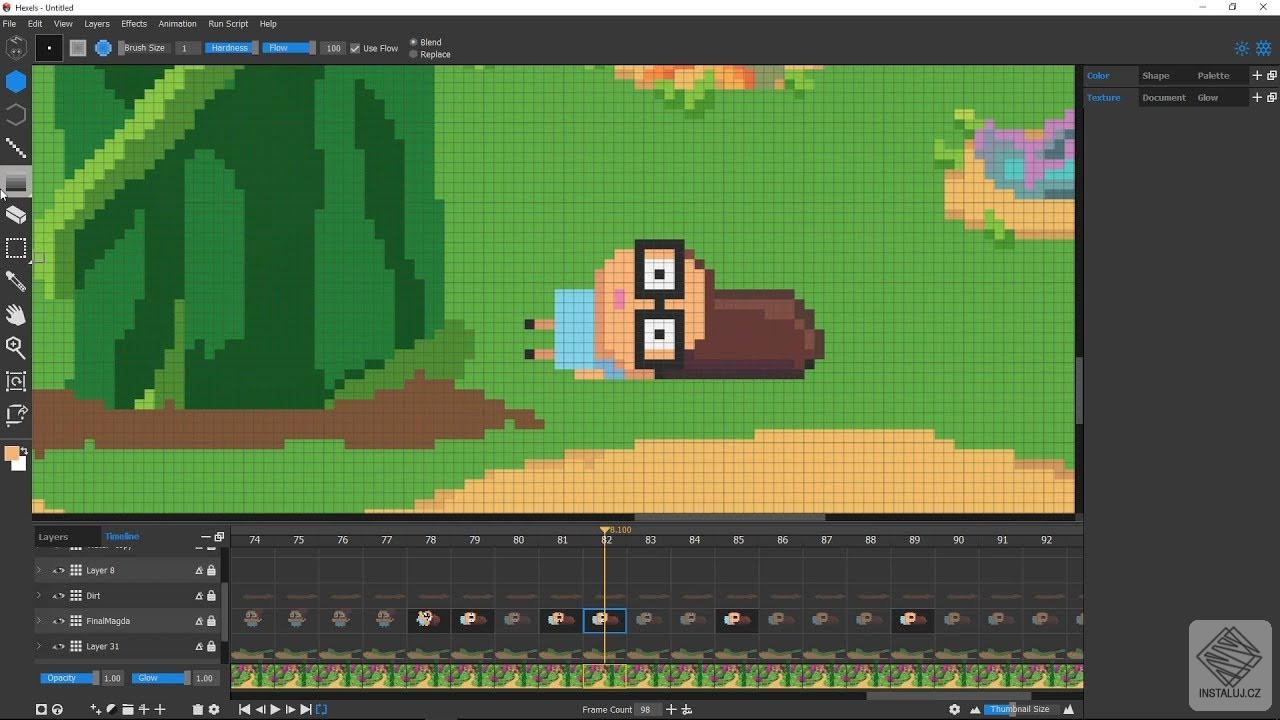Select the rectangular Marquee selection tool

pos(16,248)
